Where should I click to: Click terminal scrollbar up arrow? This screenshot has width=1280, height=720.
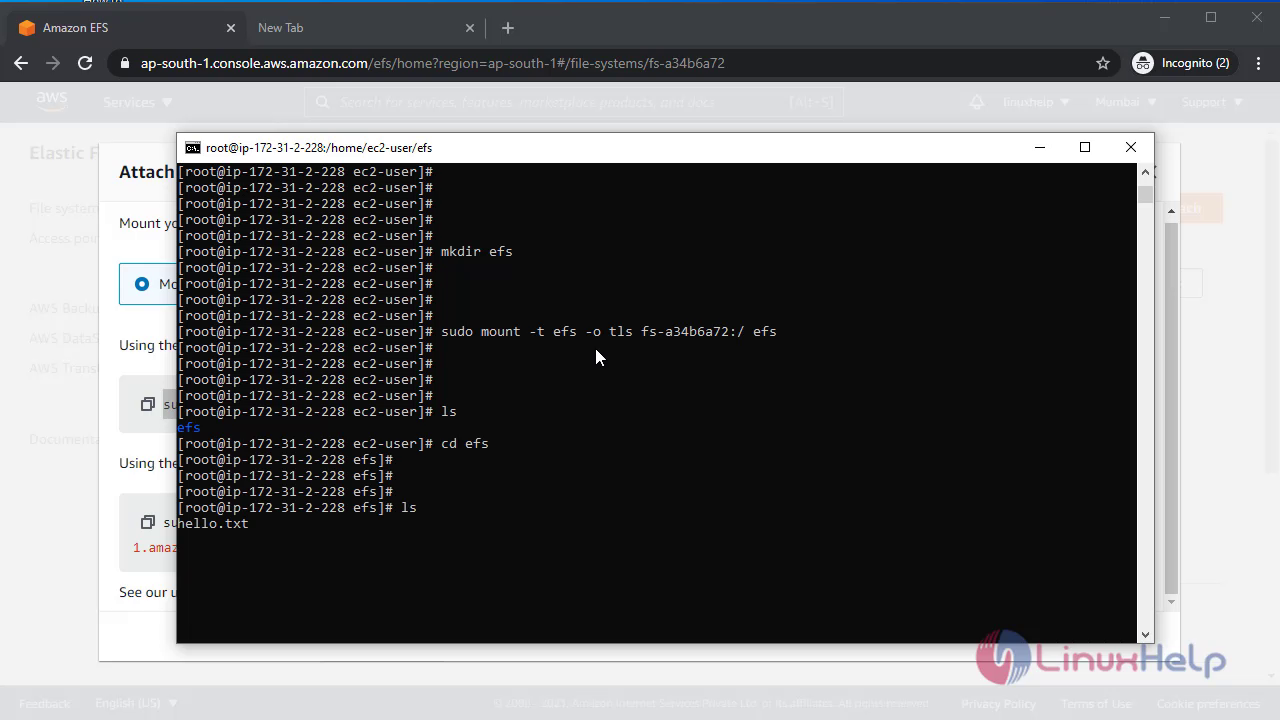(1145, 172)
